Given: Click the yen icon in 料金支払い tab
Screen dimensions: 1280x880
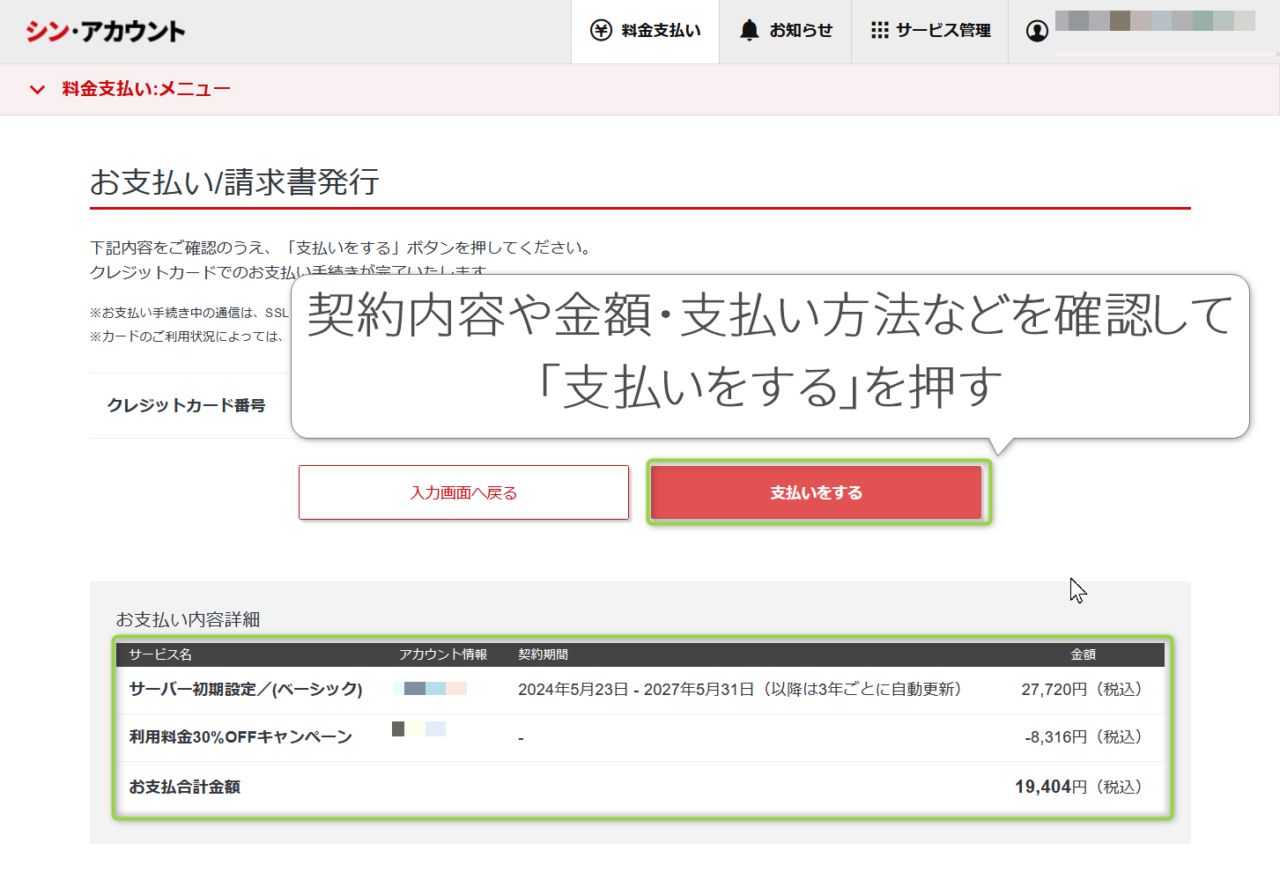Looking at the screenshot, I should click(601, 30).
